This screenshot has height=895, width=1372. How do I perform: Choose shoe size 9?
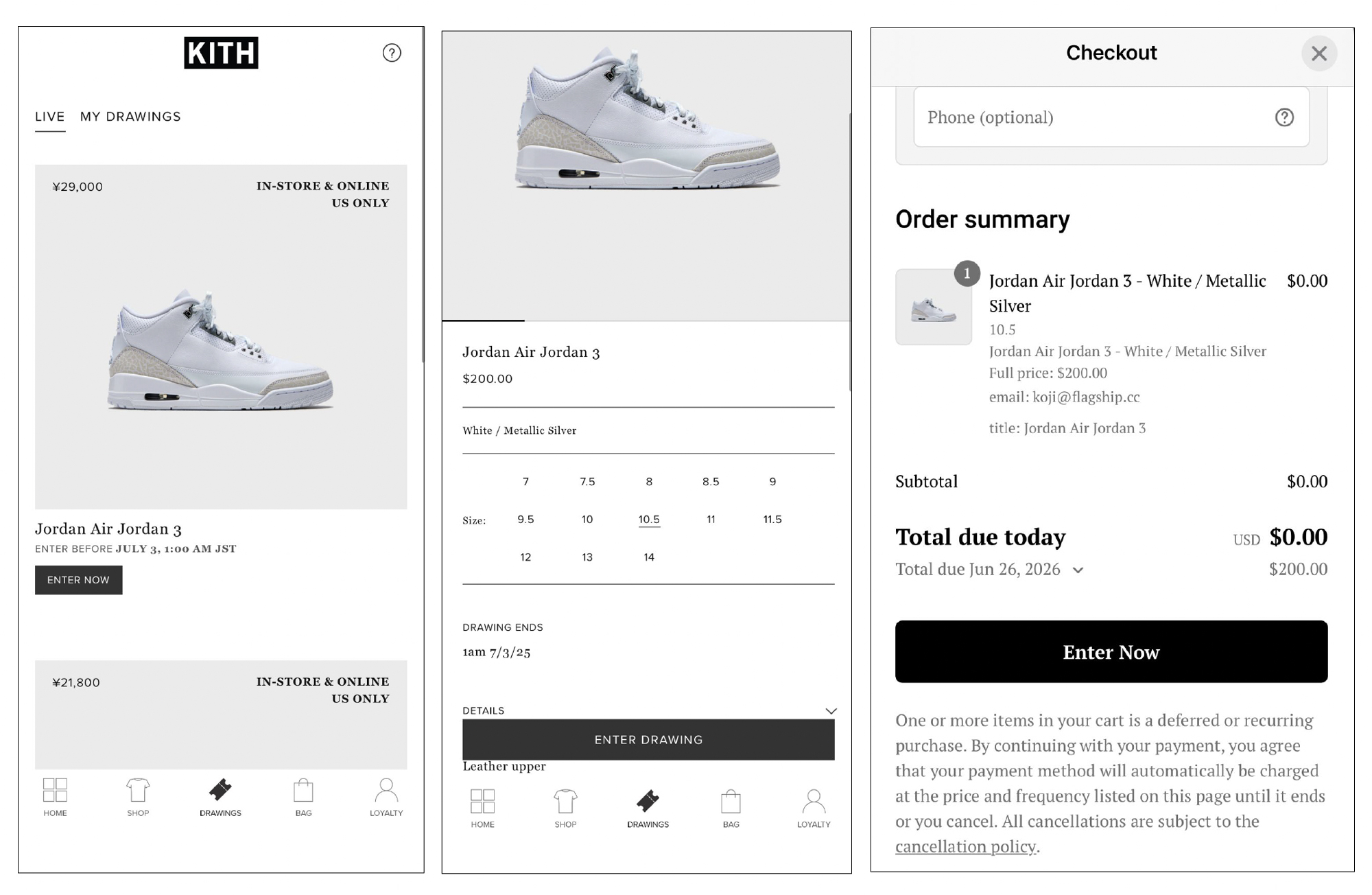(x=772, y=482)
